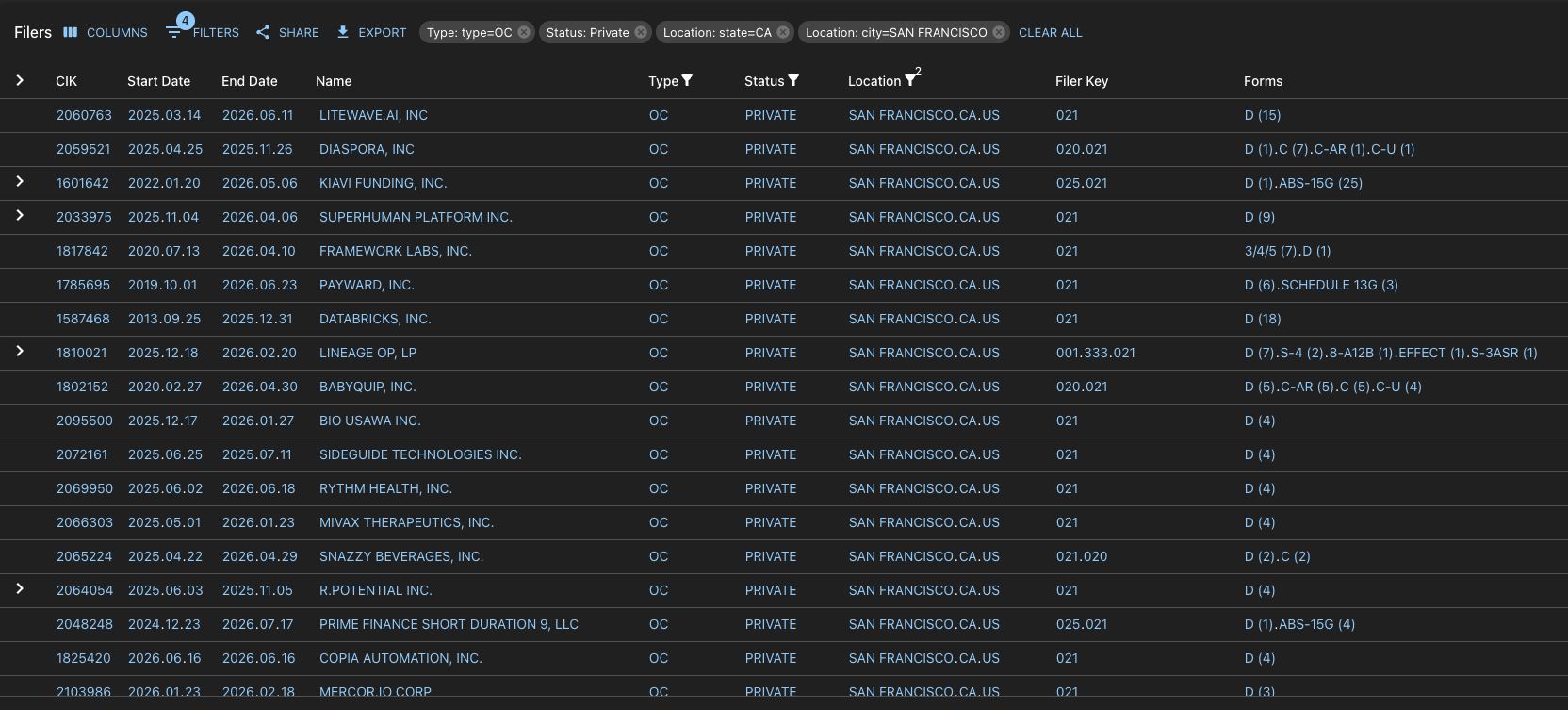
Task: Open MIVAX THERAPEUTICS, INC. filer
Action: (x=406, y=522)
